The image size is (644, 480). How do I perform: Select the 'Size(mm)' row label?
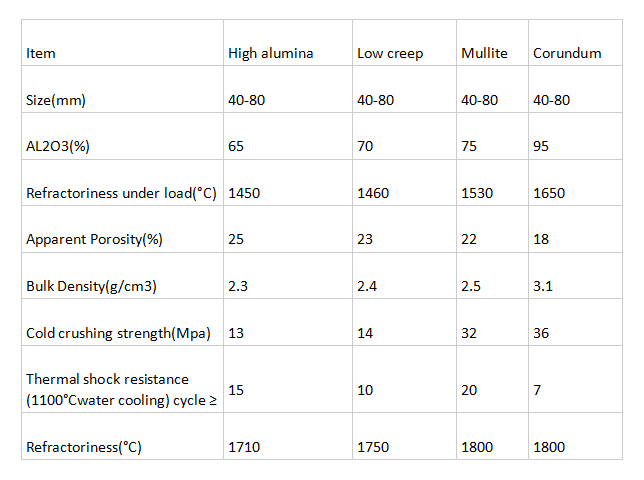(58, 100)
